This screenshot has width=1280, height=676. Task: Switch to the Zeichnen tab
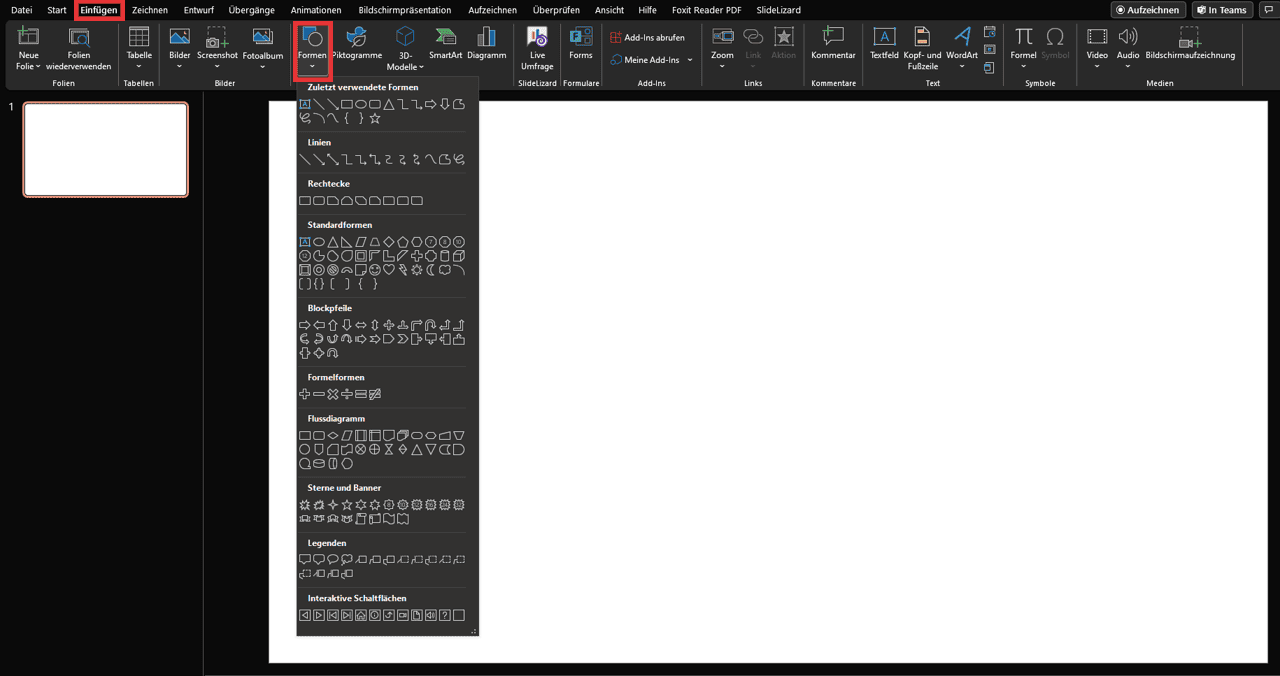click(150, 10)
